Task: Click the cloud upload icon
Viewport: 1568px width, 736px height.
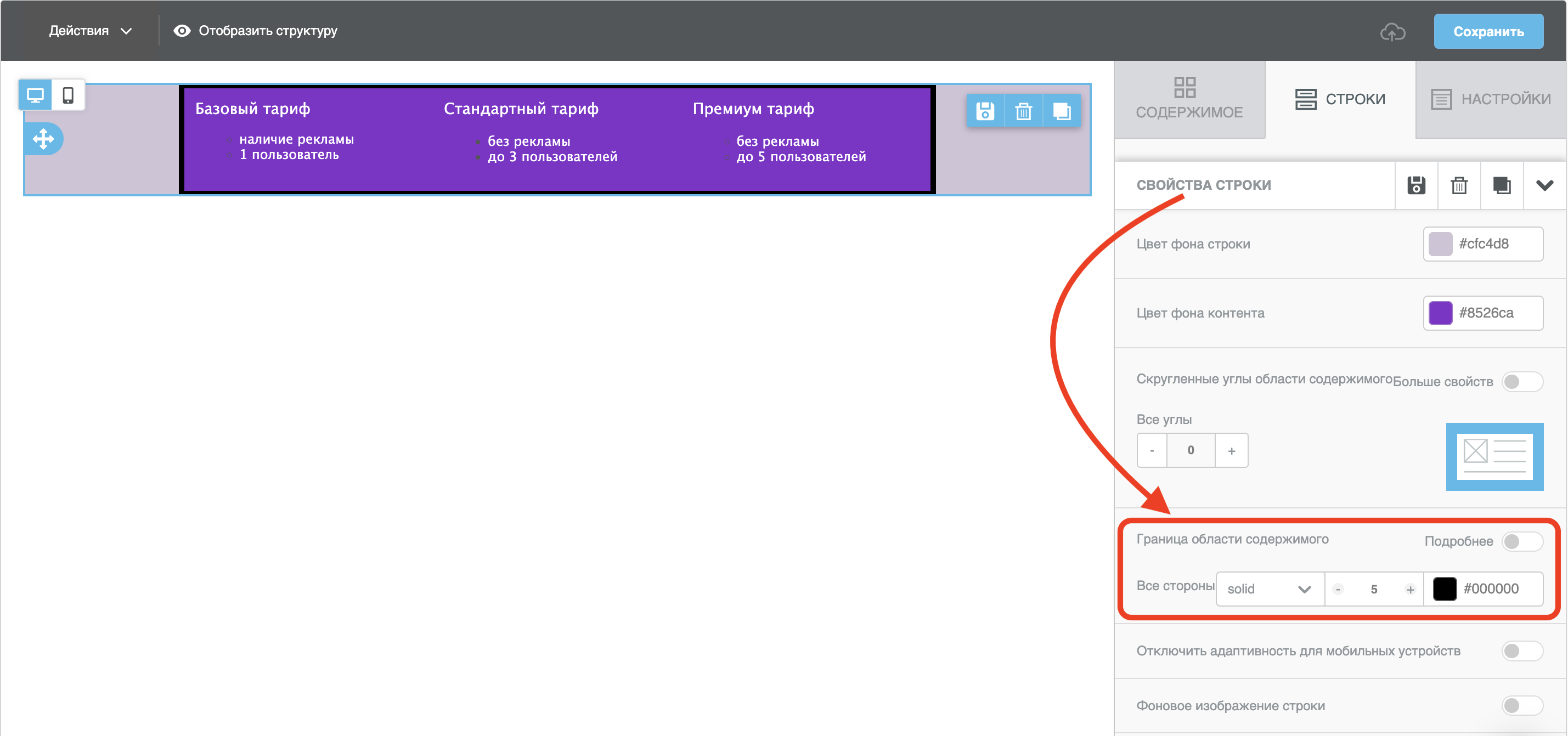Action: [x=1392, y=32]
